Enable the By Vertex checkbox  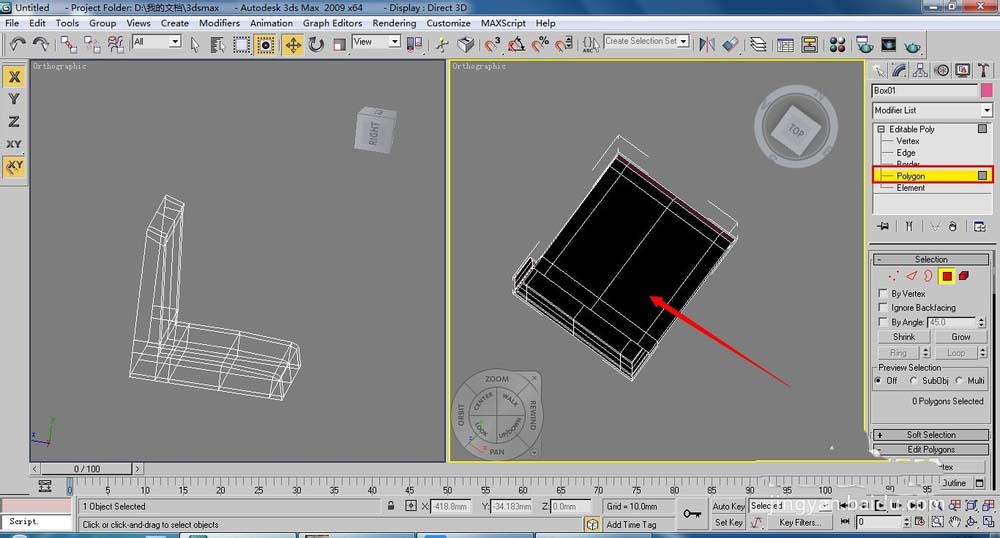[883, 293]
